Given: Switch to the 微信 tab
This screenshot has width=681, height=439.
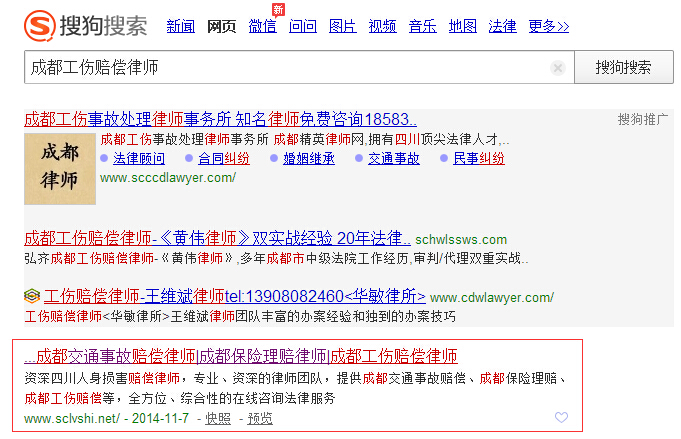Looking at the screenshot, I should (262, 27).
